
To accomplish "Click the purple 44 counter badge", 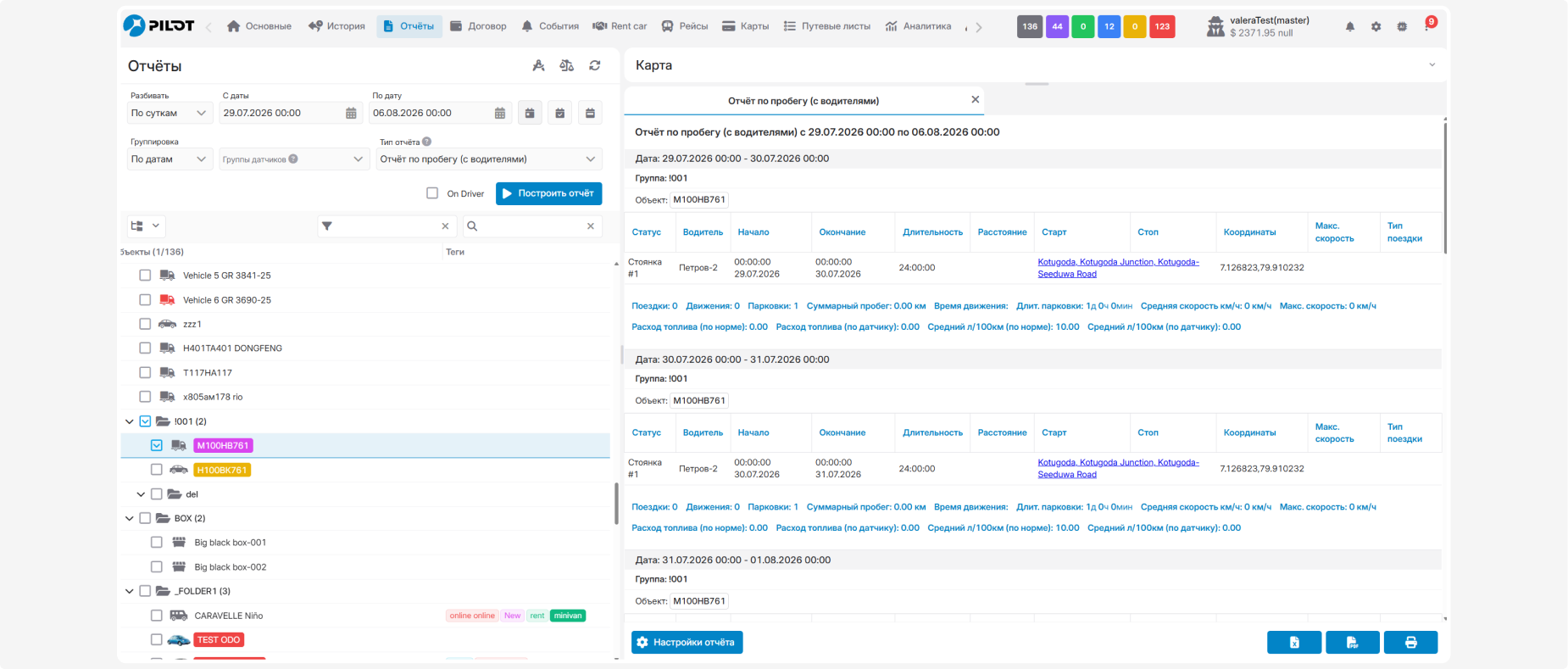I will (1057, 26).
